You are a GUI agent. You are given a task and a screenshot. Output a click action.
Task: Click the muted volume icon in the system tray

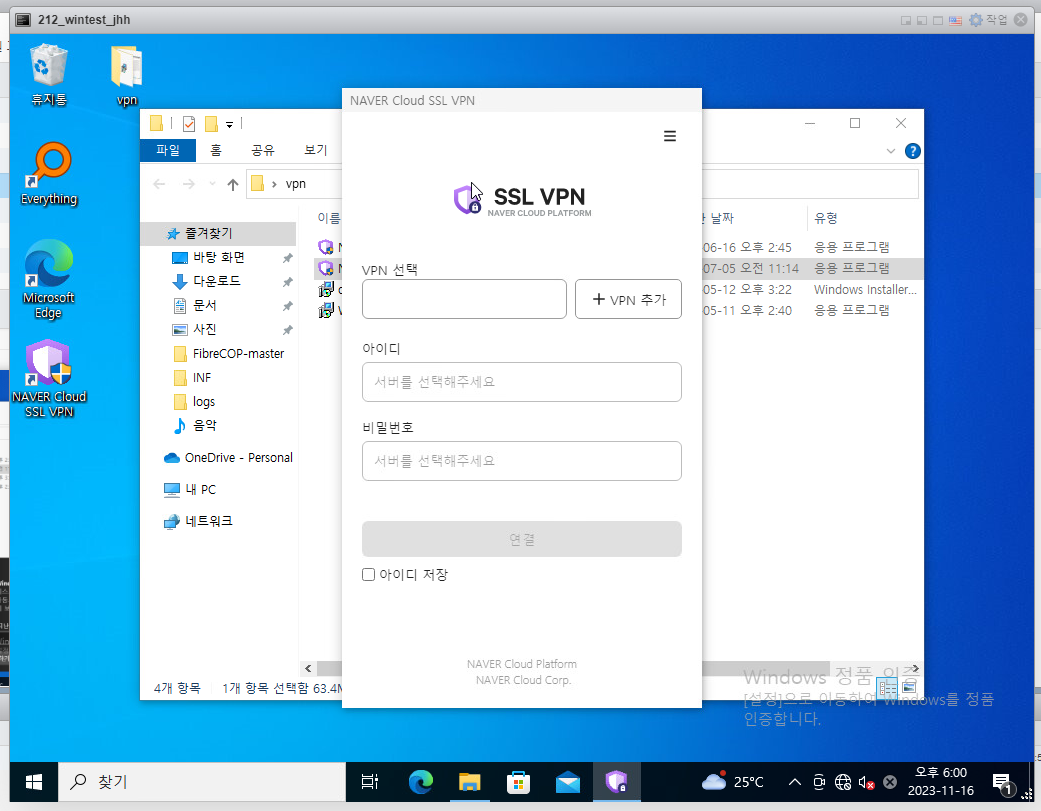(866, 782)
